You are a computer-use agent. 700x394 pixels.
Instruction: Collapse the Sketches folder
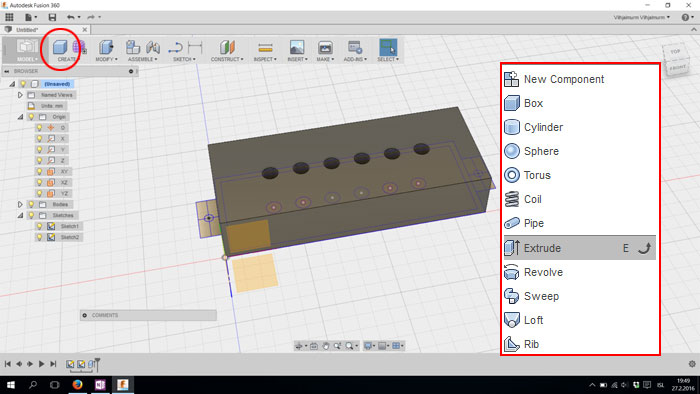pyautogui.click(x=20, y=215)
